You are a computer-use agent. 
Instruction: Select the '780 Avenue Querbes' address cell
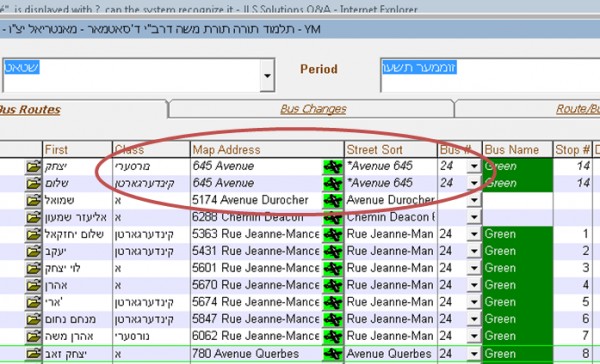[x=256, y=354]
